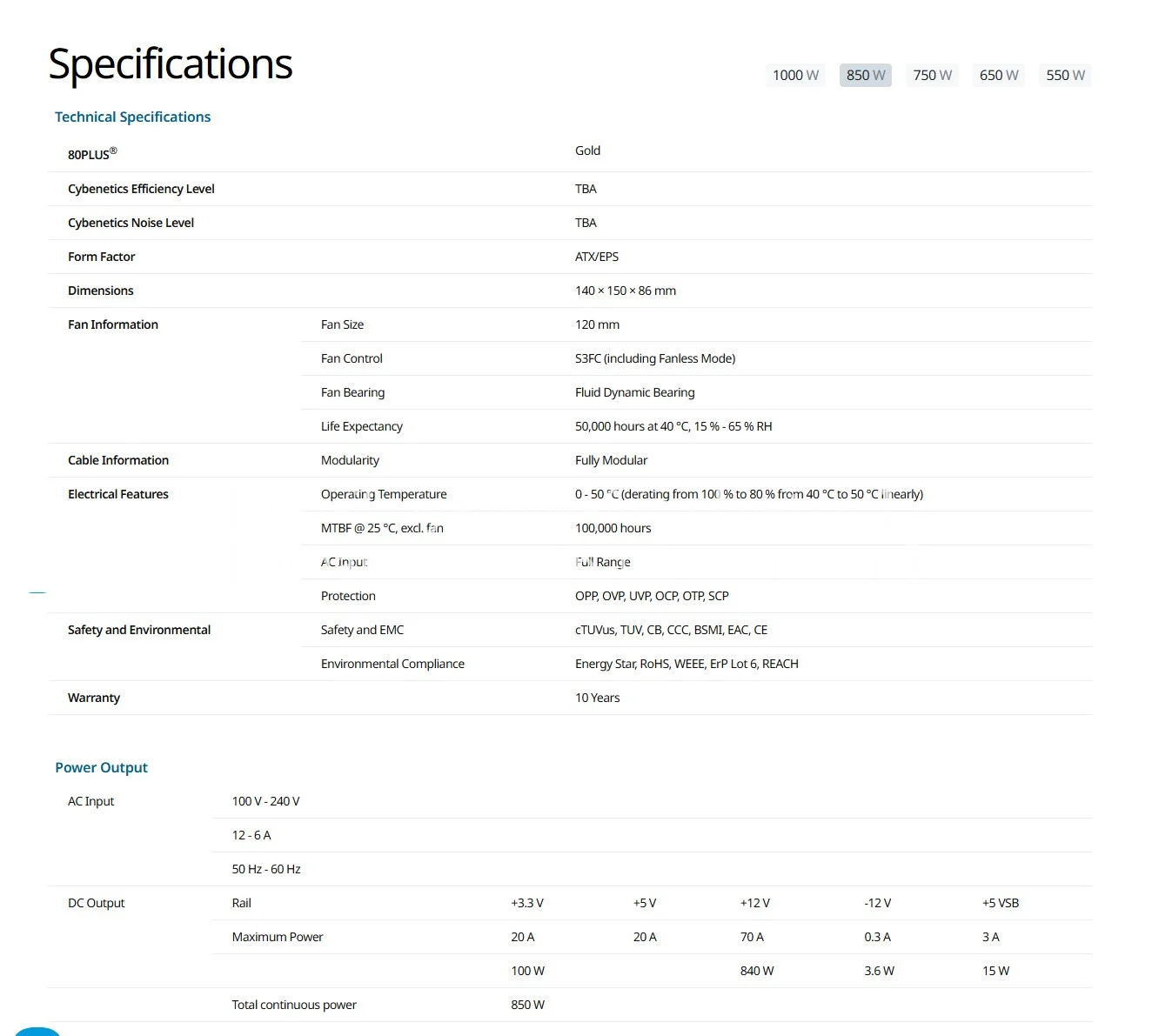Click the 840 W maximum power cell
Viewport: 1152px width, 1036px height.
click(756, 971)
